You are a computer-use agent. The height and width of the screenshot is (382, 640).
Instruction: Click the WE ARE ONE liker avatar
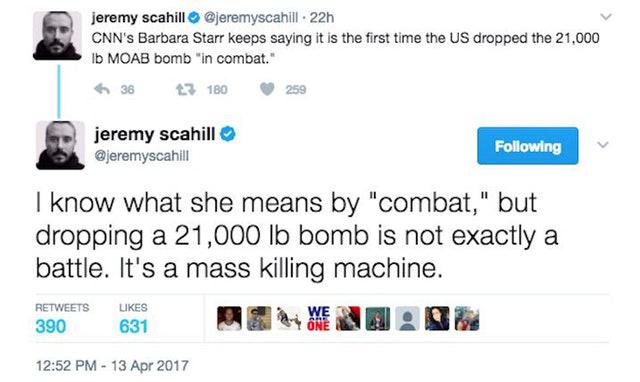(x=318, y=318)
